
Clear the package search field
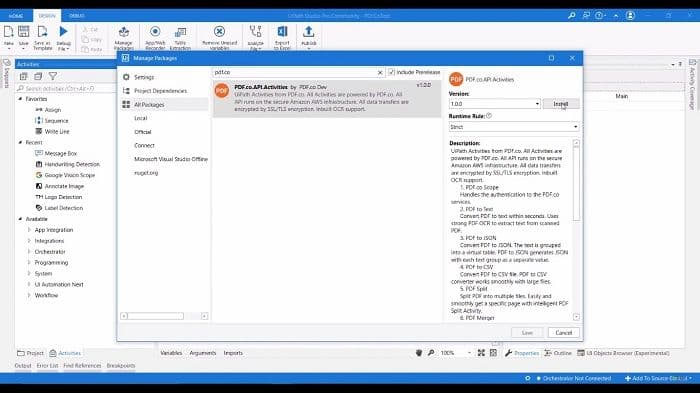pyautogui.click(x=380, y=72)
